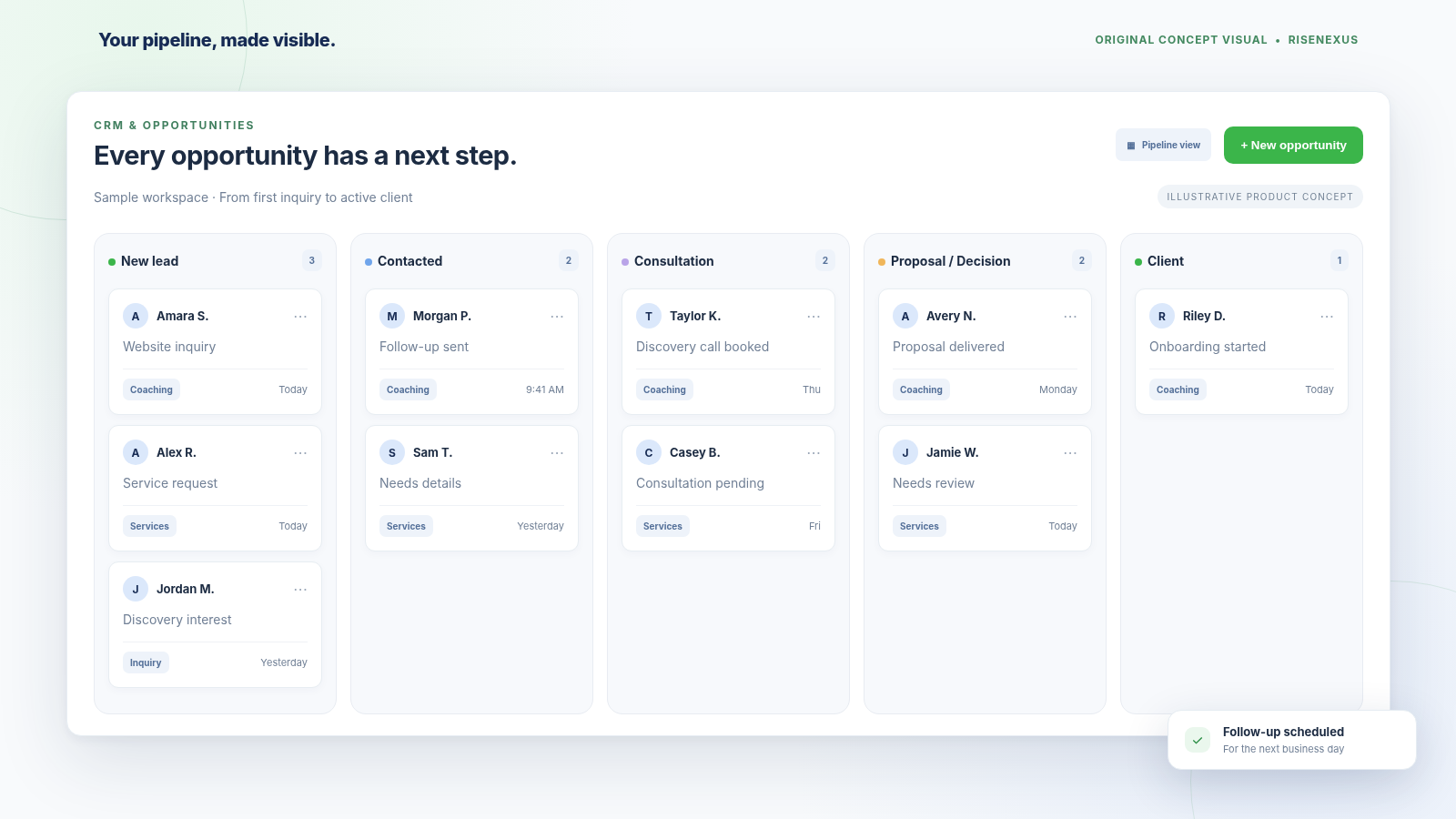Click the 'Service request' text
Screen dimensions: 1456x819
(x=170, y=483)
